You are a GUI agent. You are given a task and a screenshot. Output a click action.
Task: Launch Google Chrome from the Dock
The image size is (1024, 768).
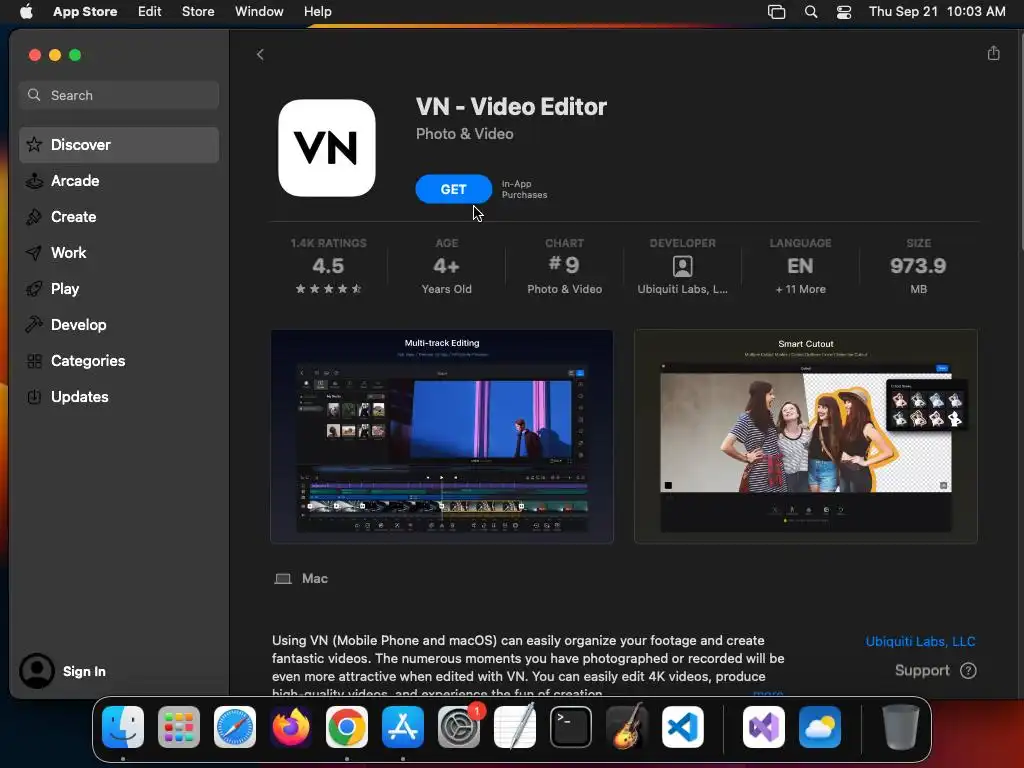click(x=347, y=727)
